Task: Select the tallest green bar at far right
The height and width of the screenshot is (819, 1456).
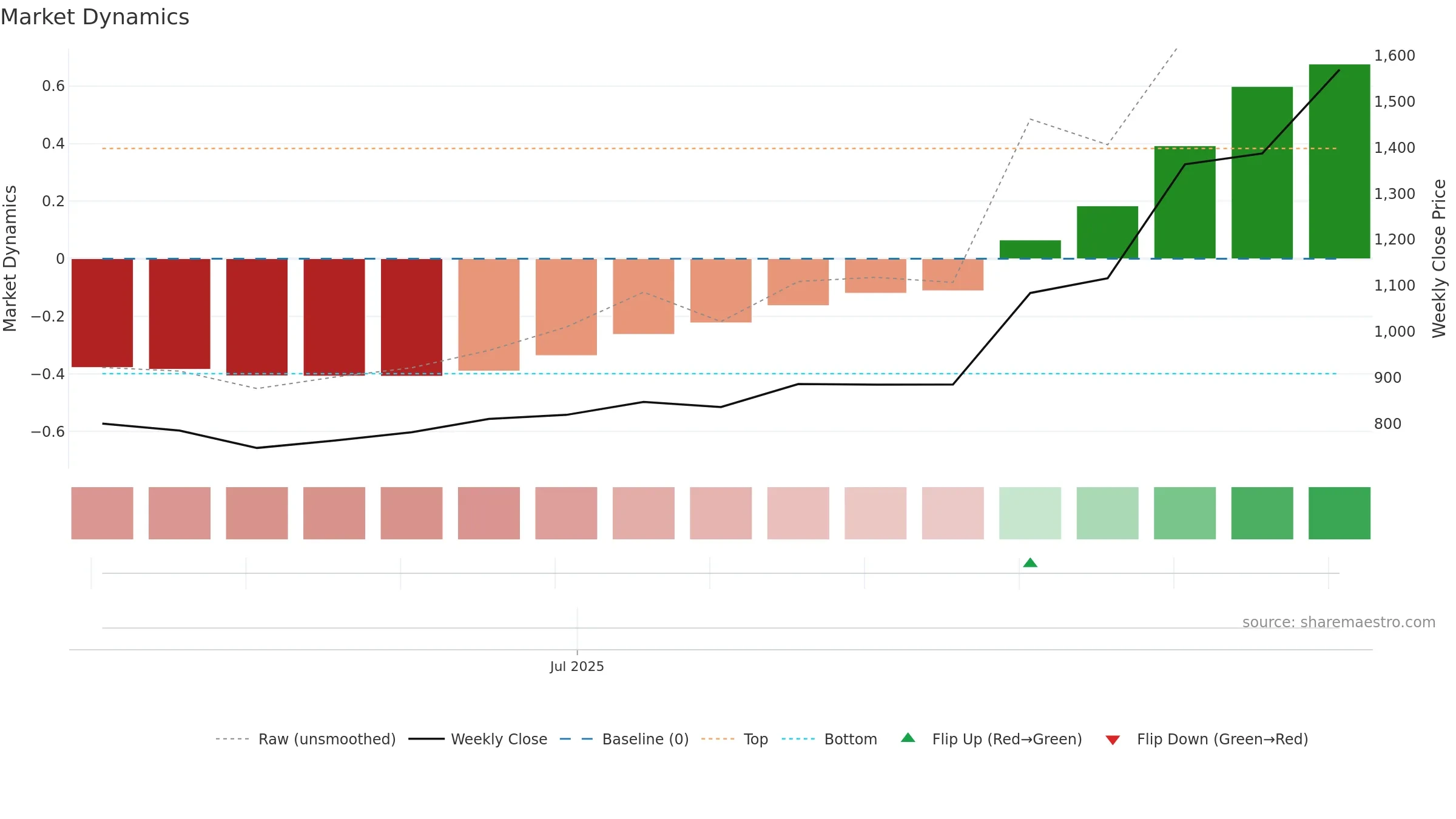Action: (x=1340, y=161)
